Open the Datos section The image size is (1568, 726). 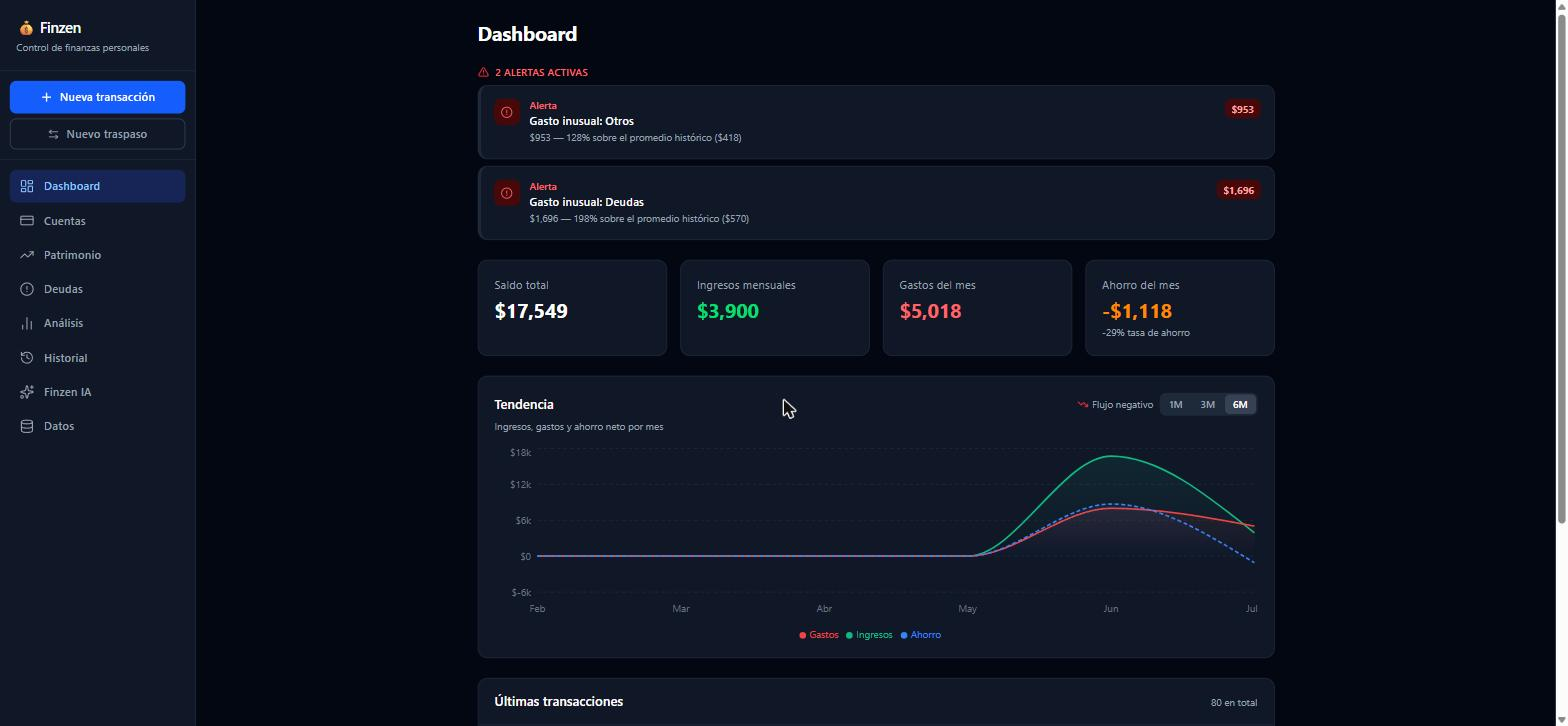(97, 426)
